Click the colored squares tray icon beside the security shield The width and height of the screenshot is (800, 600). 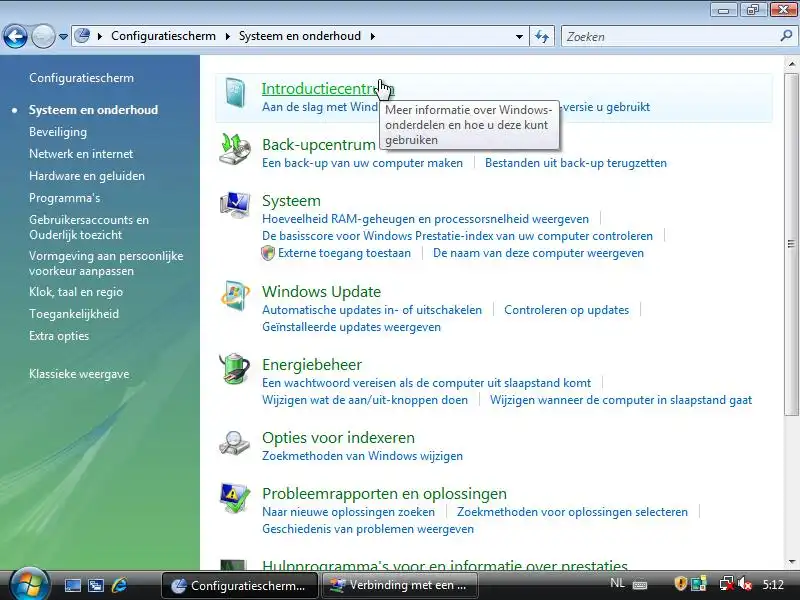click(x=698, y=584)
